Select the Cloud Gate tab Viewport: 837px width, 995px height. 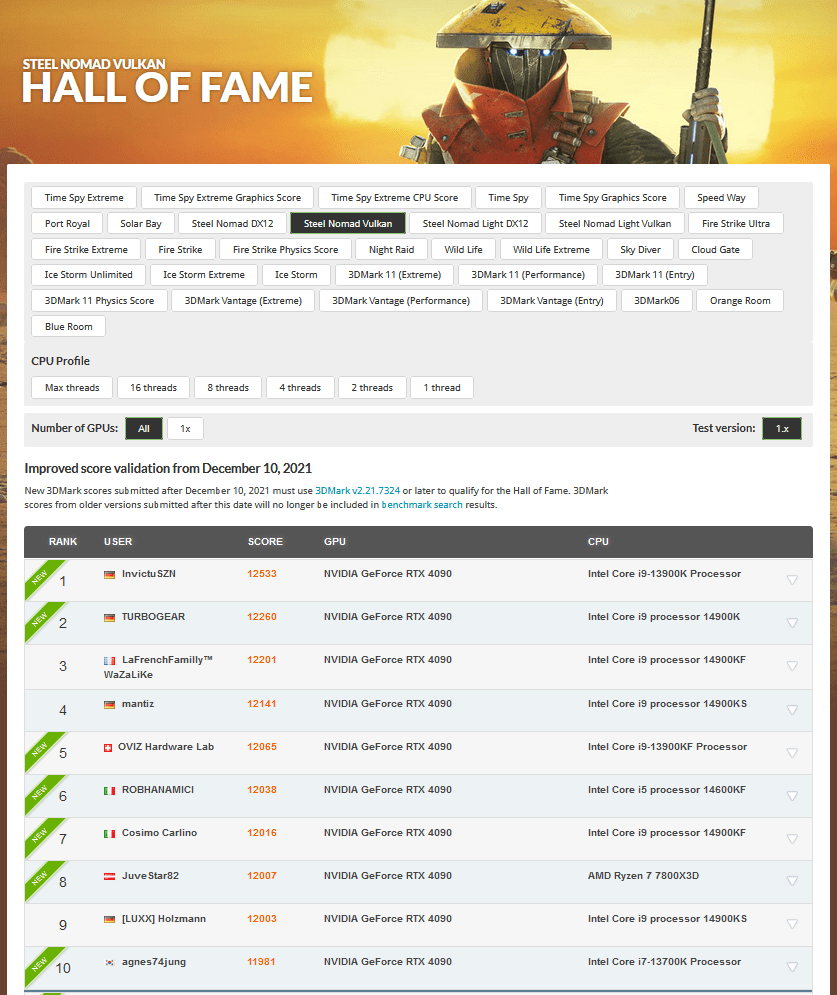[715, 250]
